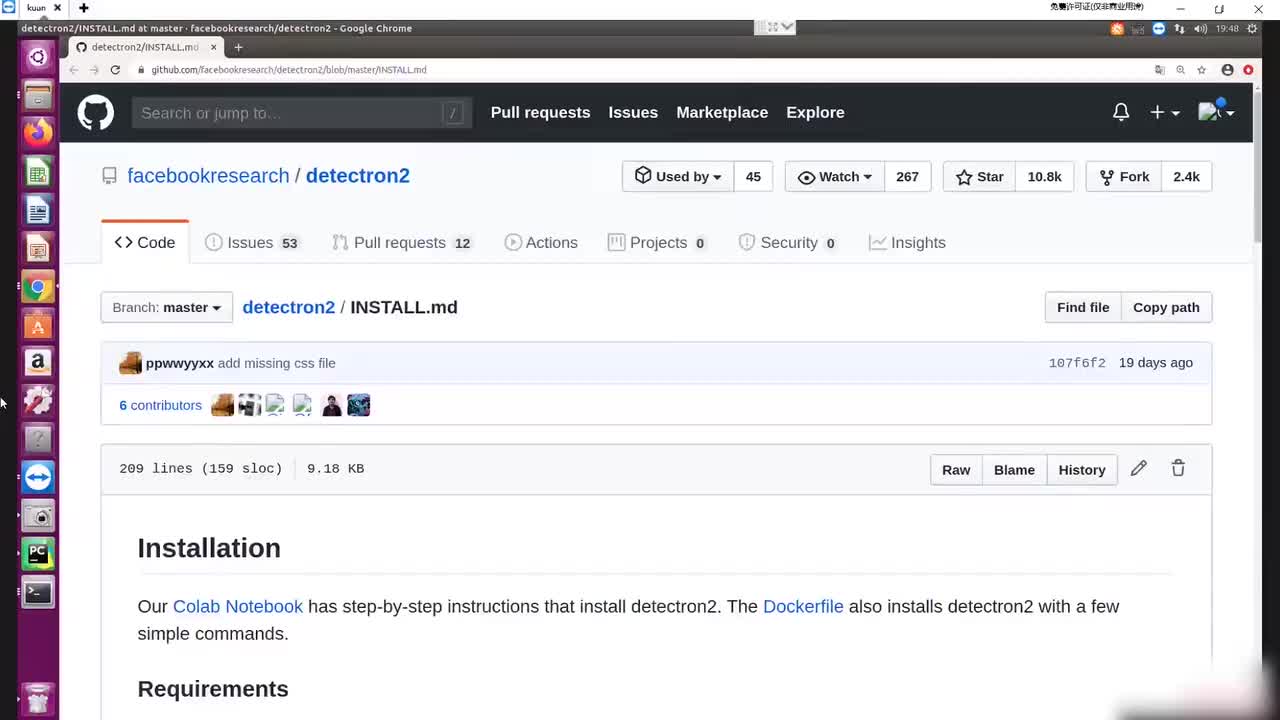Open Terminal from the dock

(38, 592)
